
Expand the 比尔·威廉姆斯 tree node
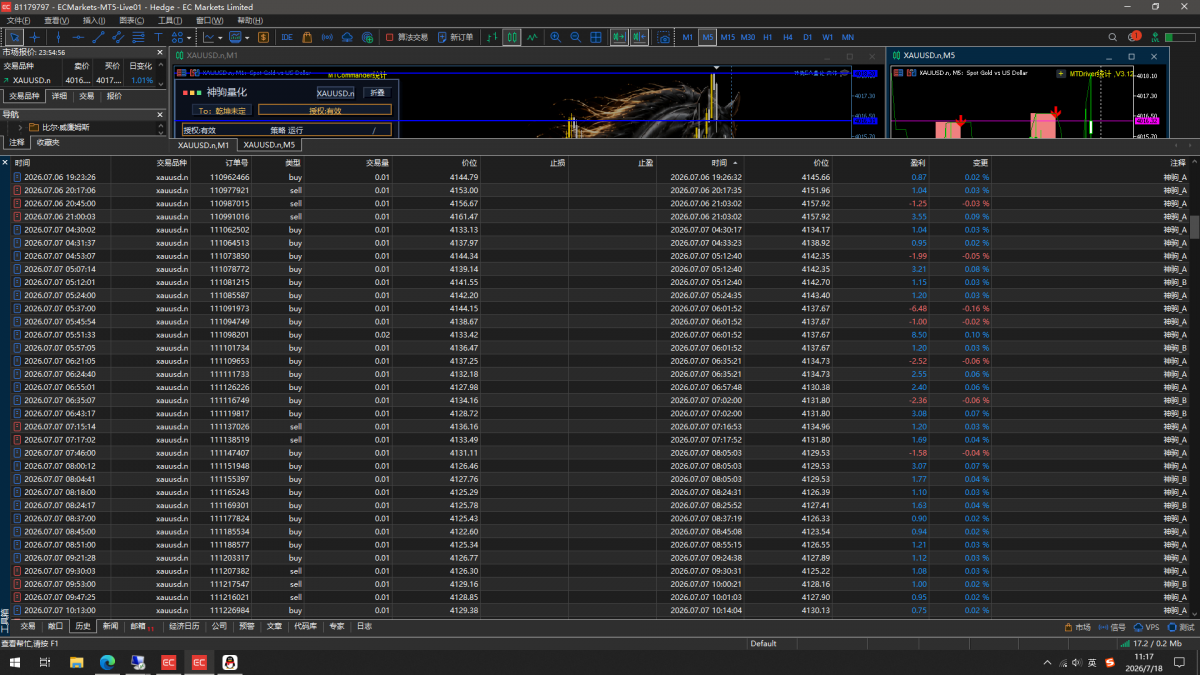point(20,128)
